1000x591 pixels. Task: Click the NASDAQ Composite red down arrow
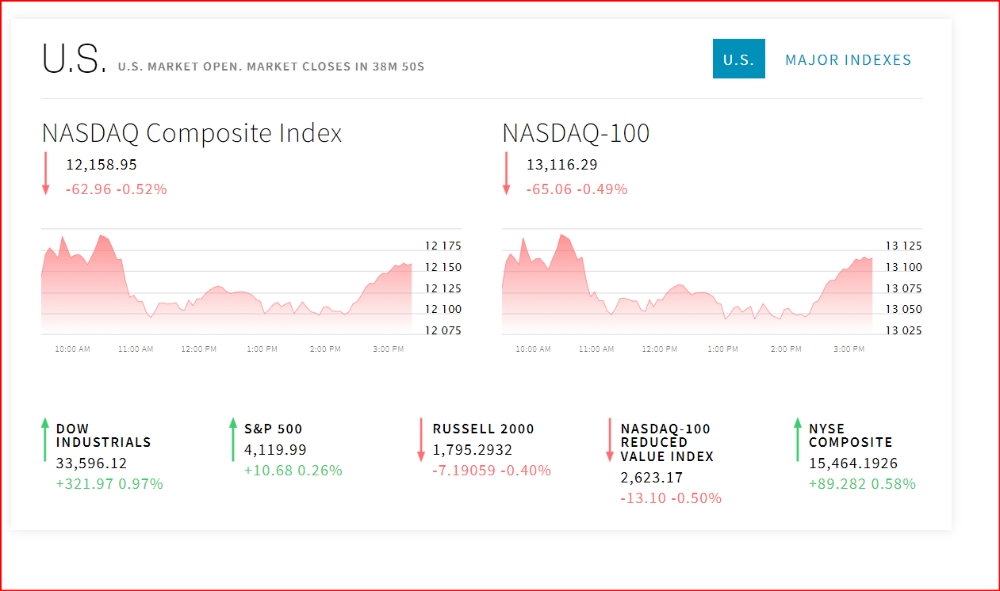pyautogui.click(x=46, y=173)
